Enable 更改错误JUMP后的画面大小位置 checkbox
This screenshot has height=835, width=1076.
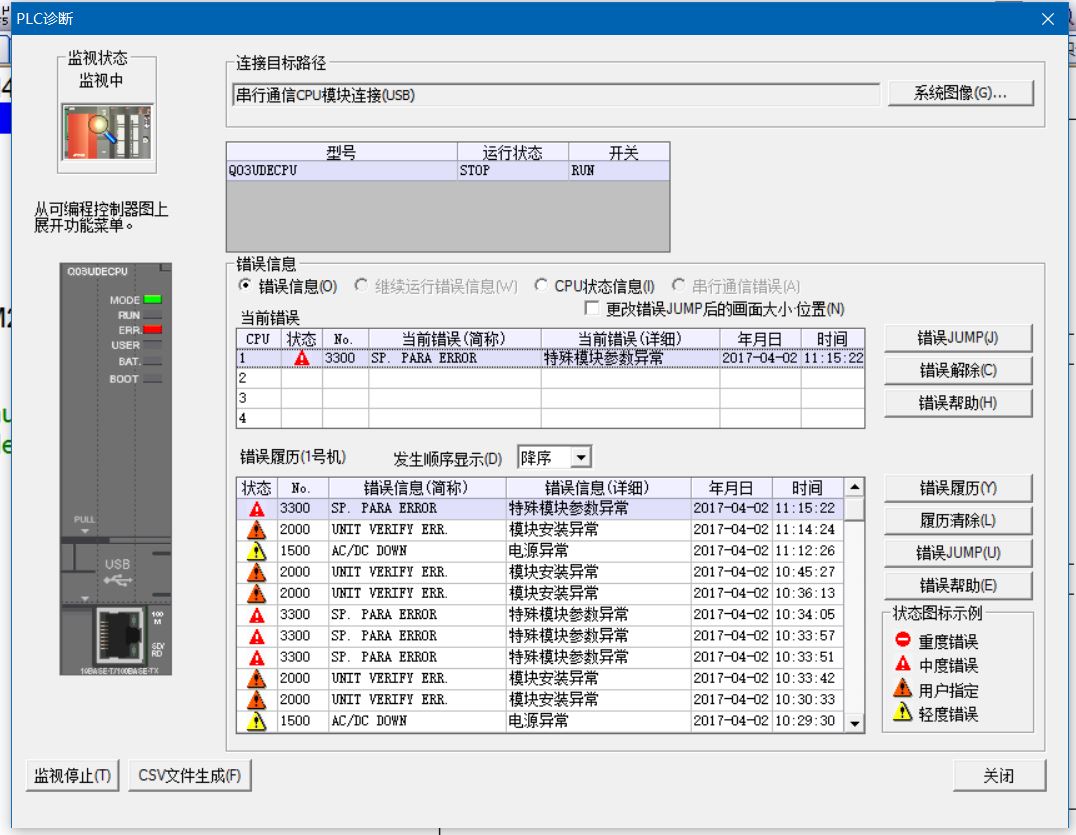click(592, 309)
